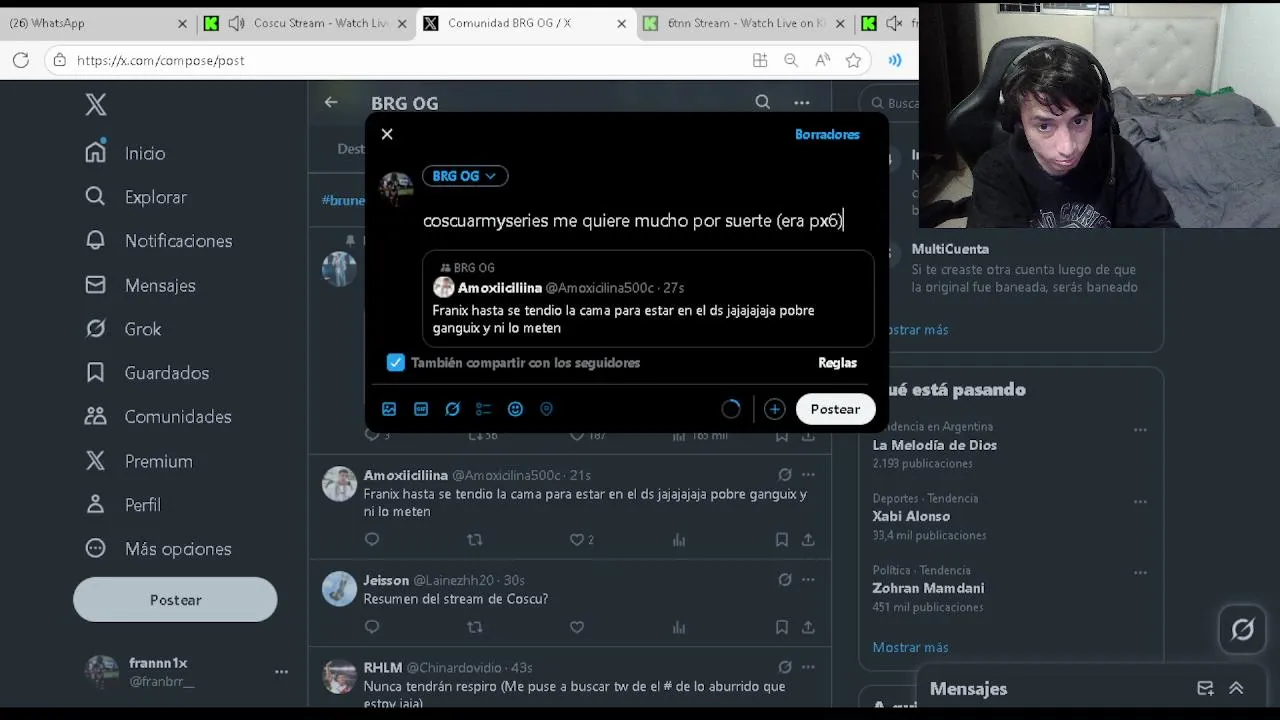This screenshot has width=1280, height=720.
Task: Open Jeisson's profile name
Action: (386, 580)
